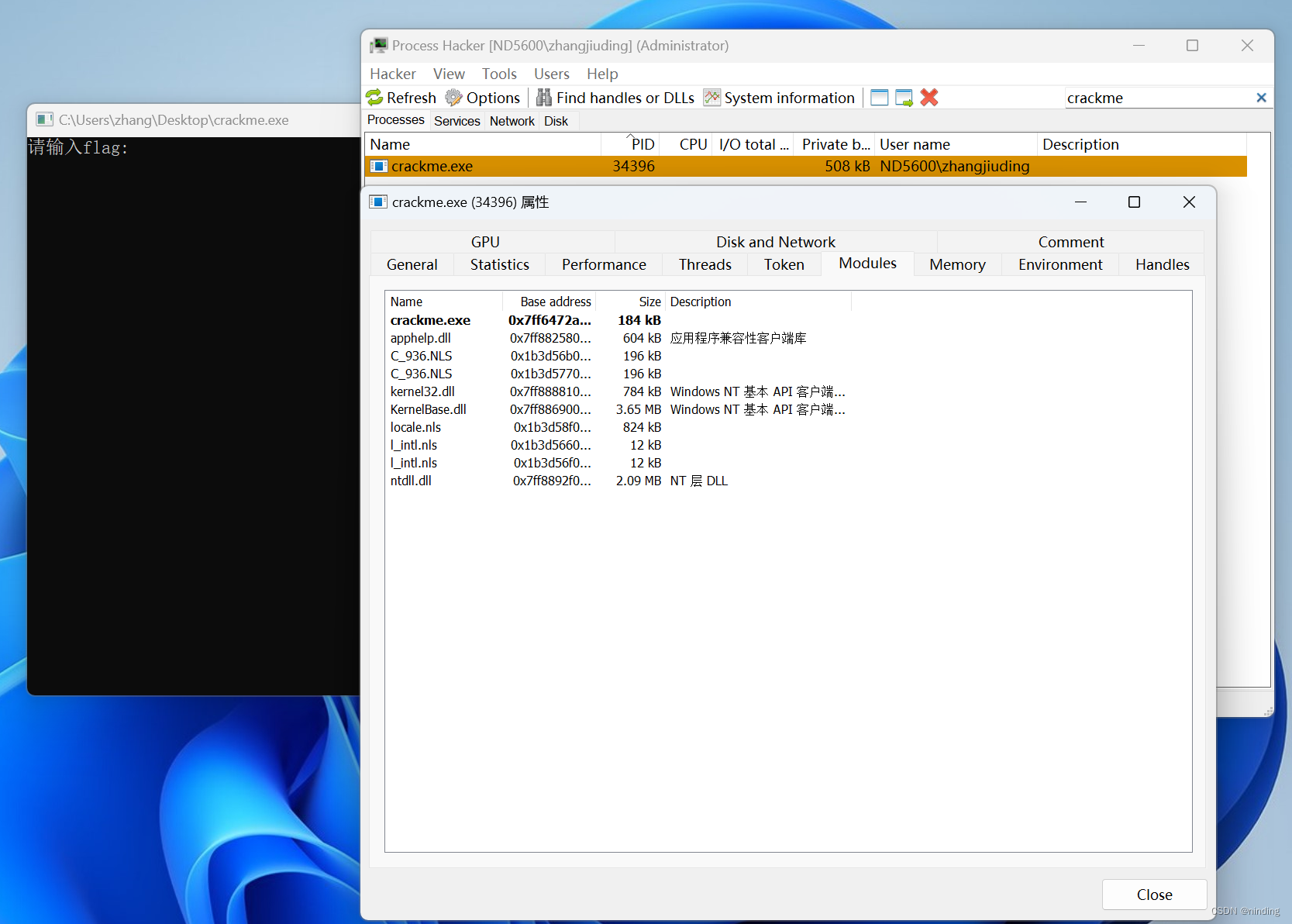Viewport: 1292px width, 924px height.
Task: Click the crackme search input field
Action: click(x=1158, y=98)
